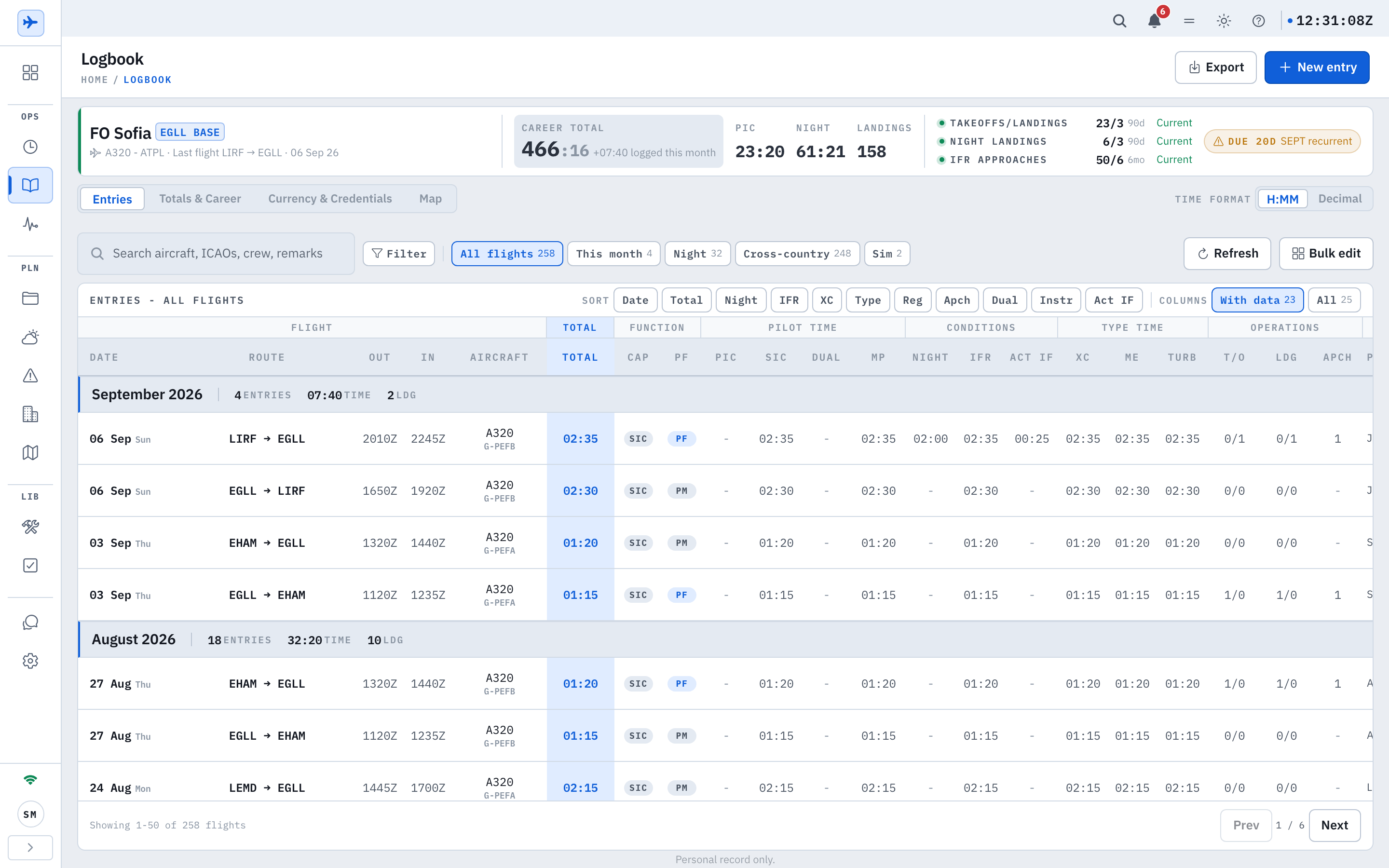
Task: Open notifications bell with 6 badge
Action: pyautogui.click(x=1154, y=21)
